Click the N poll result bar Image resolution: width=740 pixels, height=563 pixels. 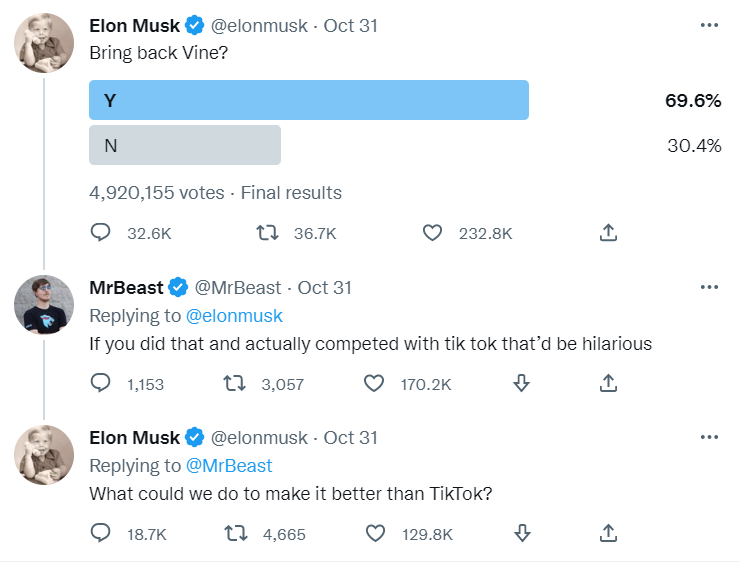coord(185,145)
